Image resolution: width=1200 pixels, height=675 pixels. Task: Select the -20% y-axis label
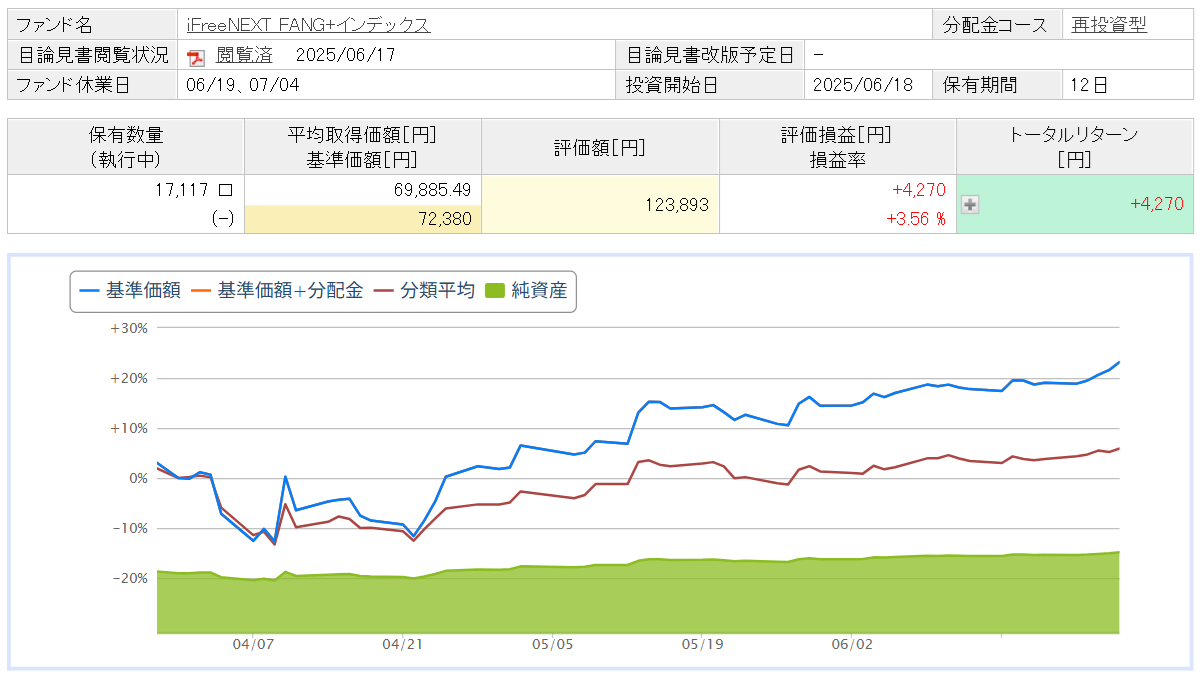[x=130, y=578]
